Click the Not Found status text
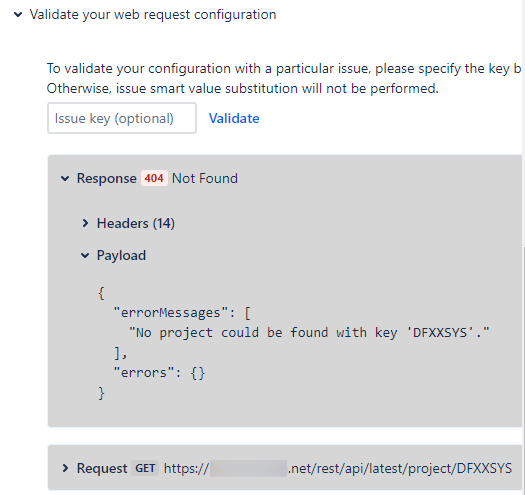The width and height of the screenshot is (525, 495). (x=205, y=178)
